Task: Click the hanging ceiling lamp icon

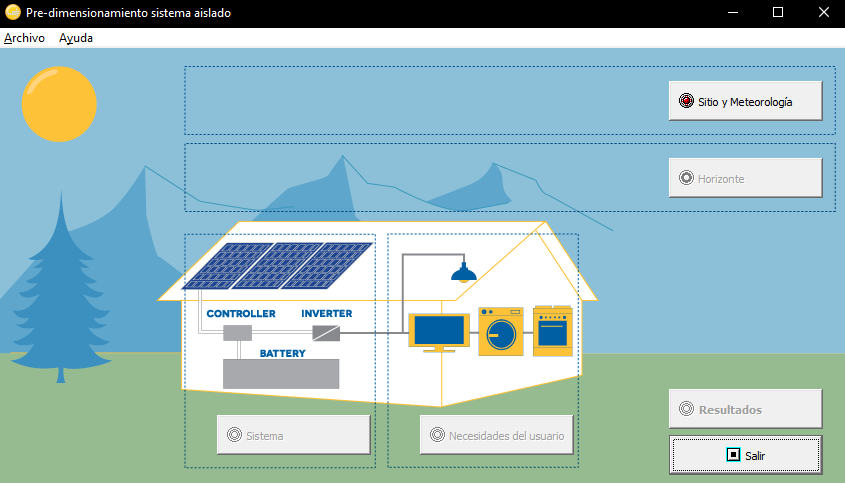Action: coord(462,272)
